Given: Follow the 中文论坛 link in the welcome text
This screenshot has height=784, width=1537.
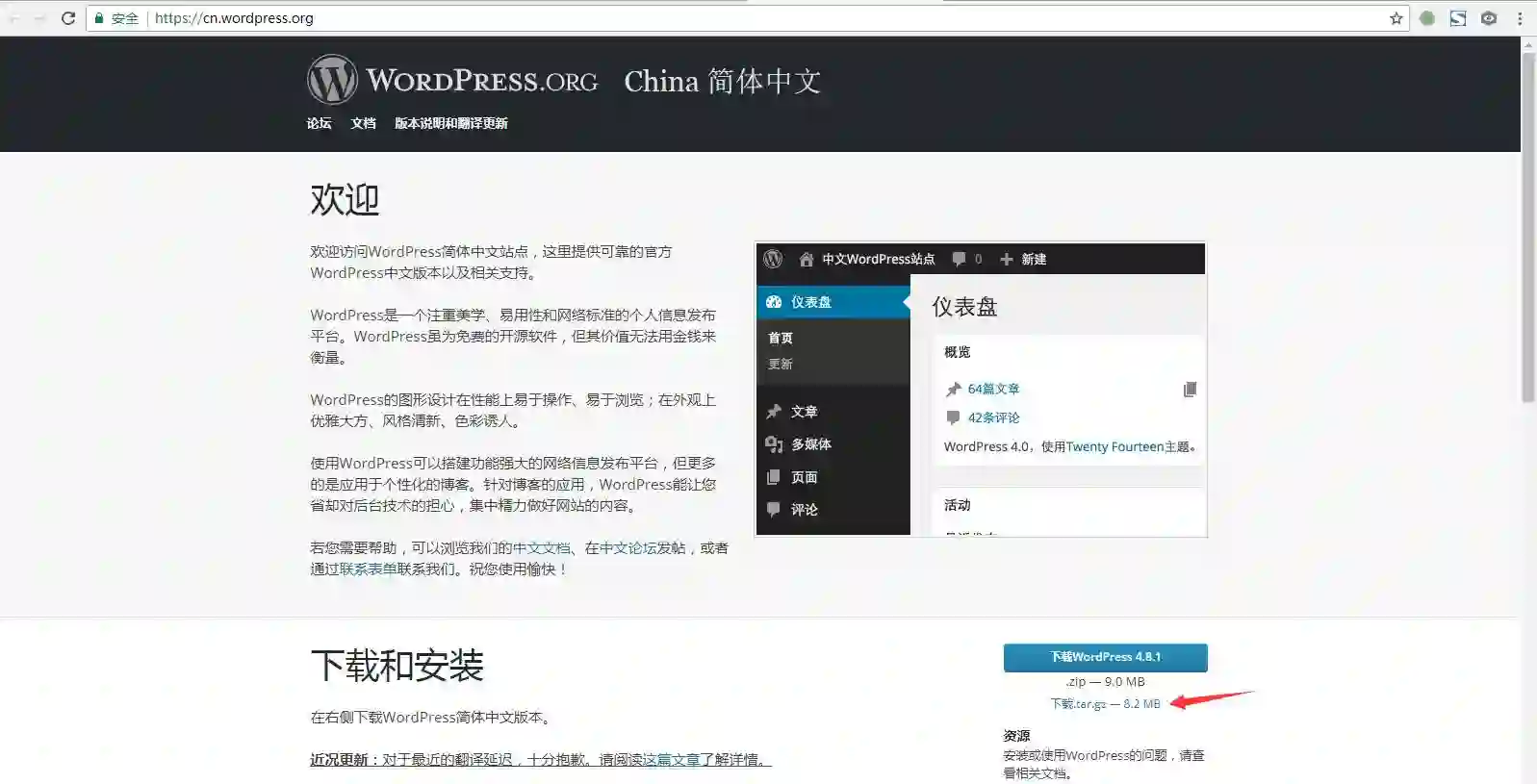Looking at the screenshot, I should coord(628,547).
